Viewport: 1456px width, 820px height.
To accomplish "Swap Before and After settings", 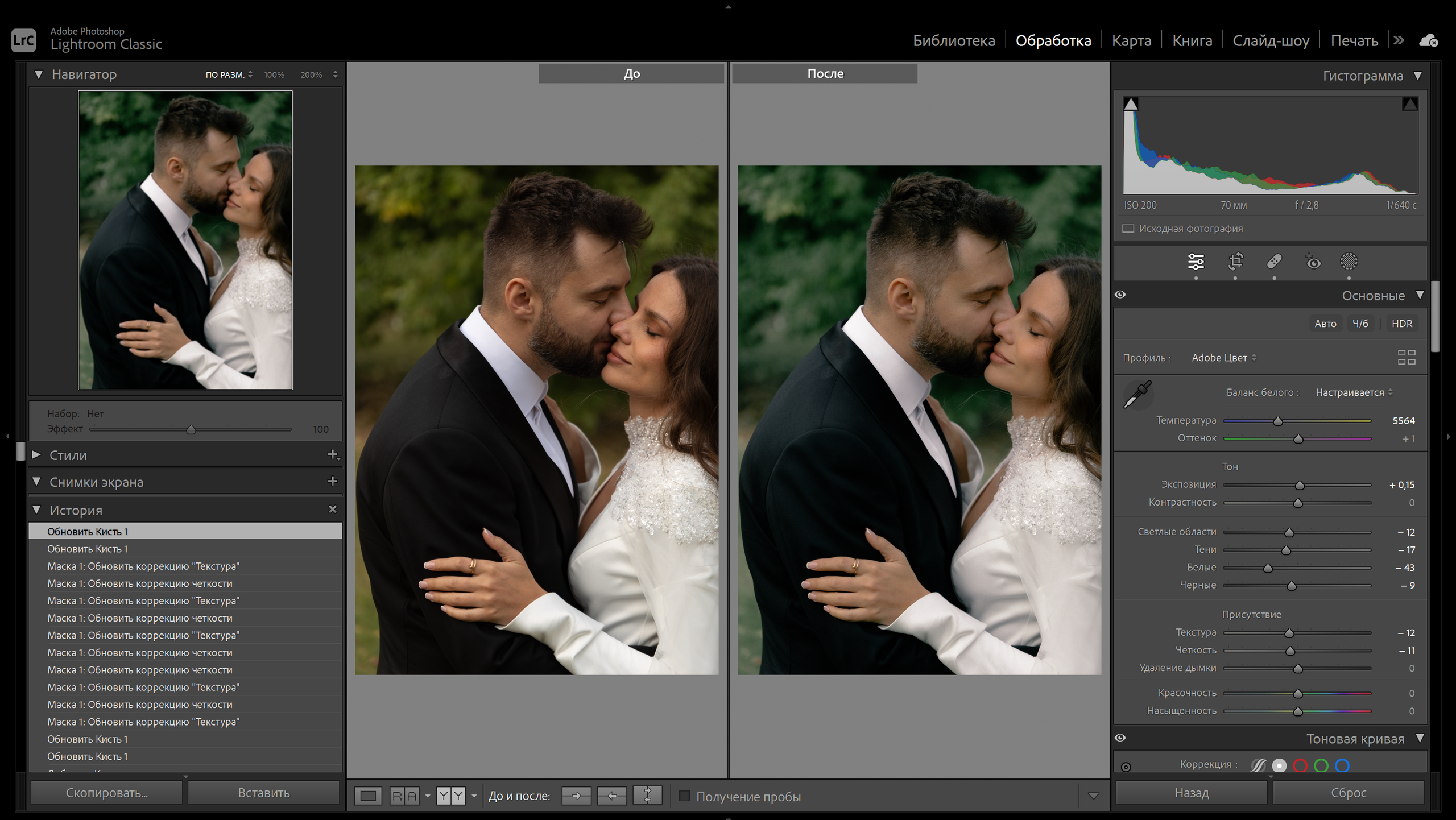I will 647,796.
